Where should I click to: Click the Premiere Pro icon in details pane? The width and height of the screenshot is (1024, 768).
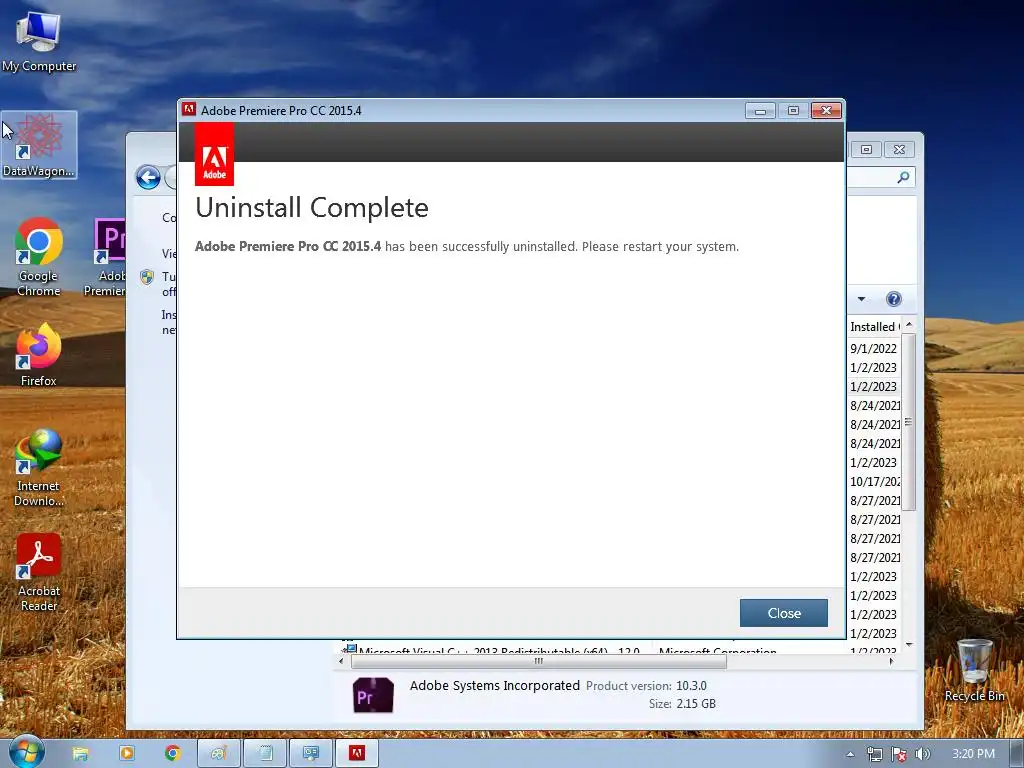point(373,695)
